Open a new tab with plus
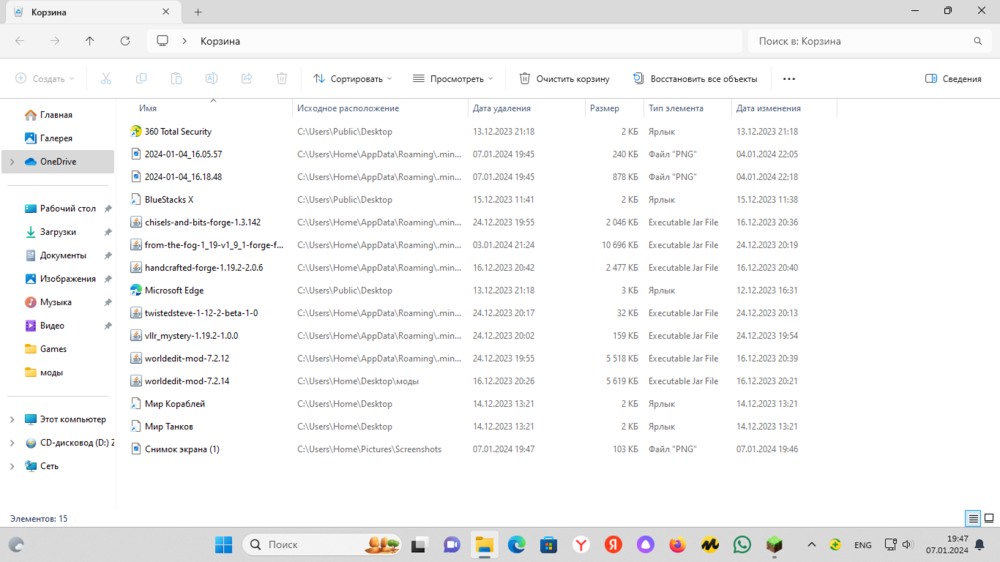Screen dimensions: 1000x562 pos(198,11)
